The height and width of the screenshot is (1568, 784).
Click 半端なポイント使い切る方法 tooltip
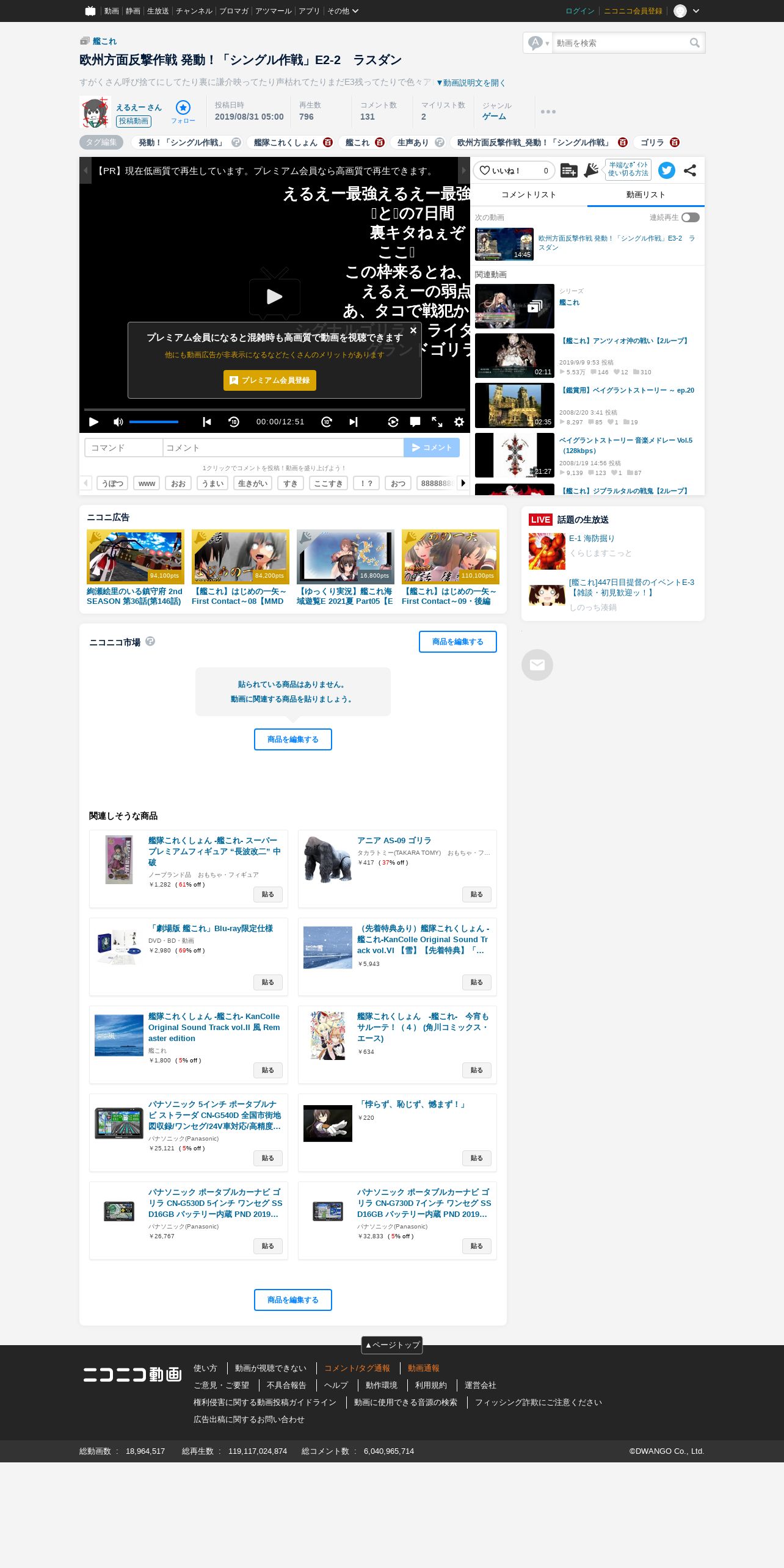628,169
